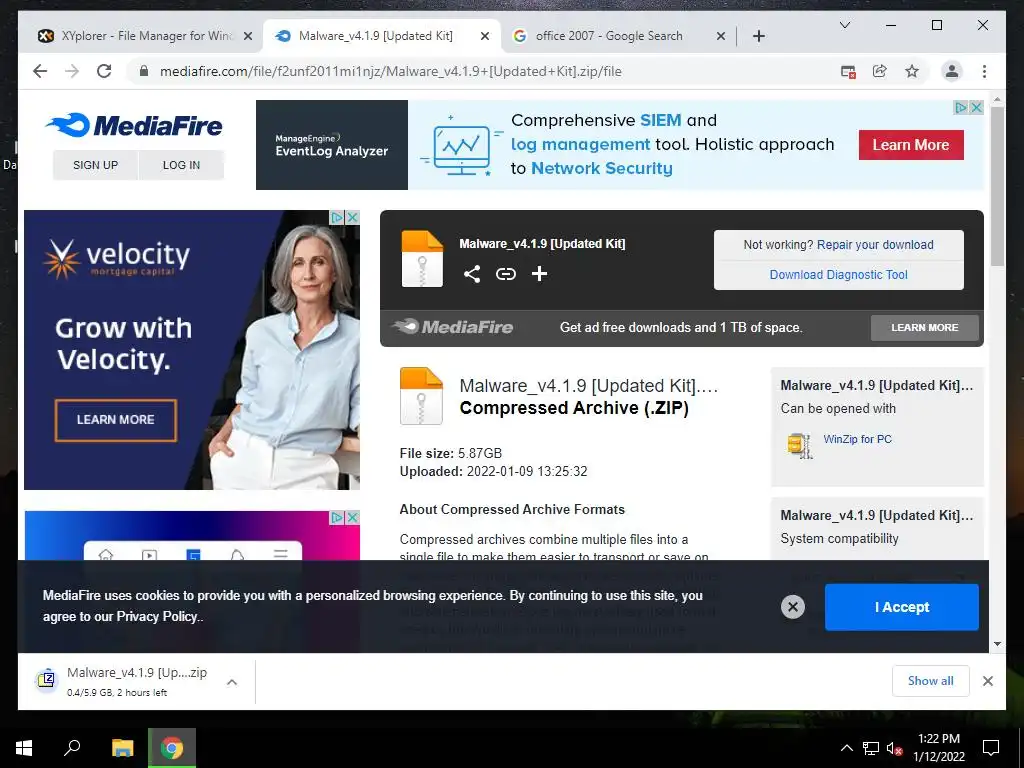Open the share this page icon

[x=880, y=71]
